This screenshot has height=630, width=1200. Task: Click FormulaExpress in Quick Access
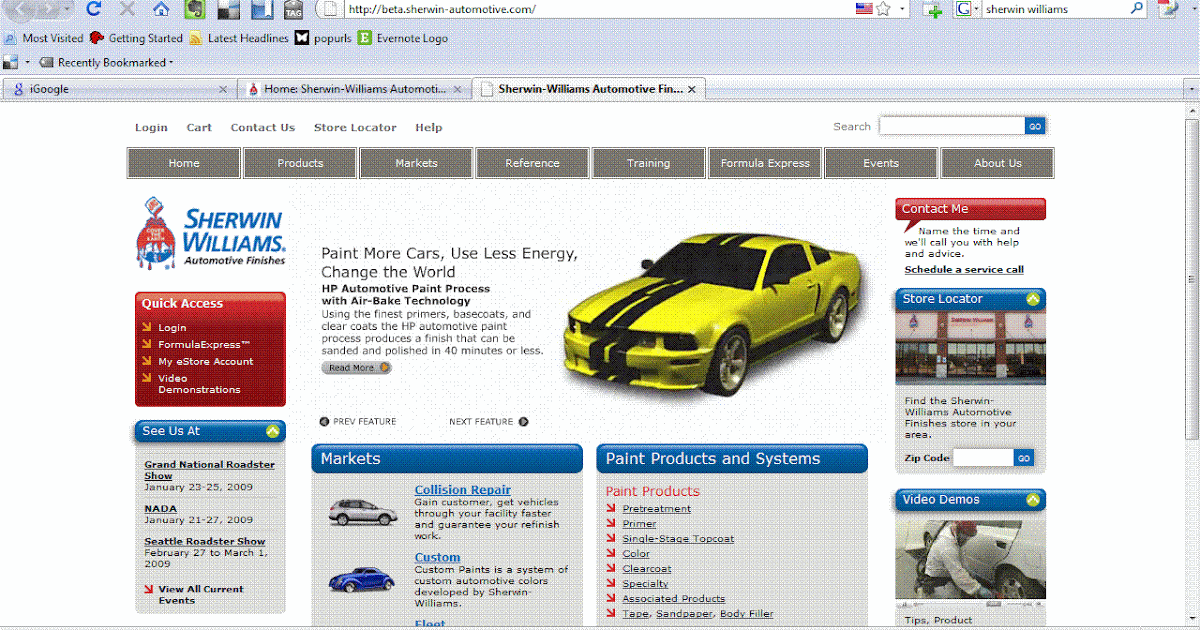coord(204,344)
